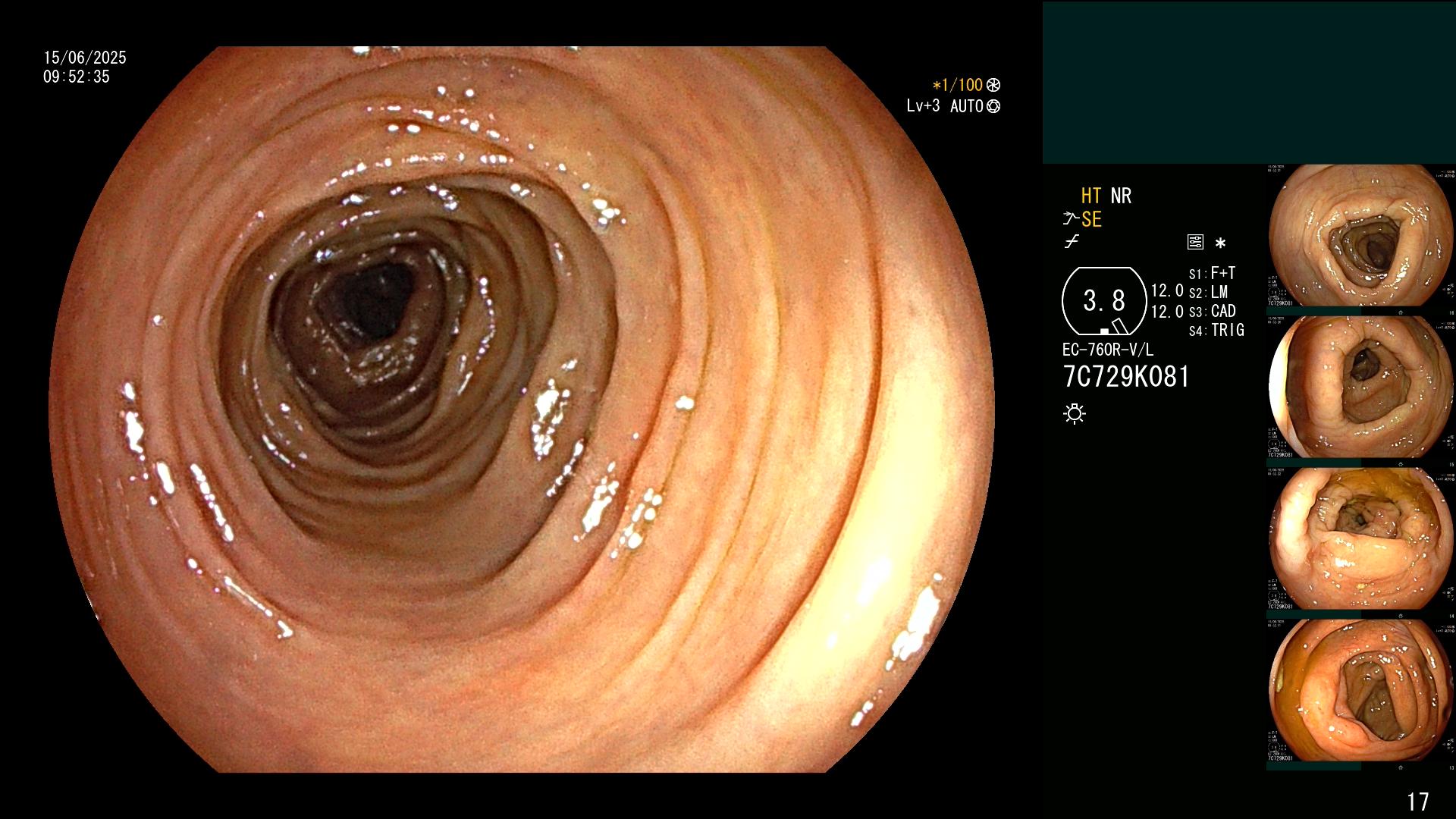Click the serial number 7C729K081

pyautogui.click(x=1126, y=377)
